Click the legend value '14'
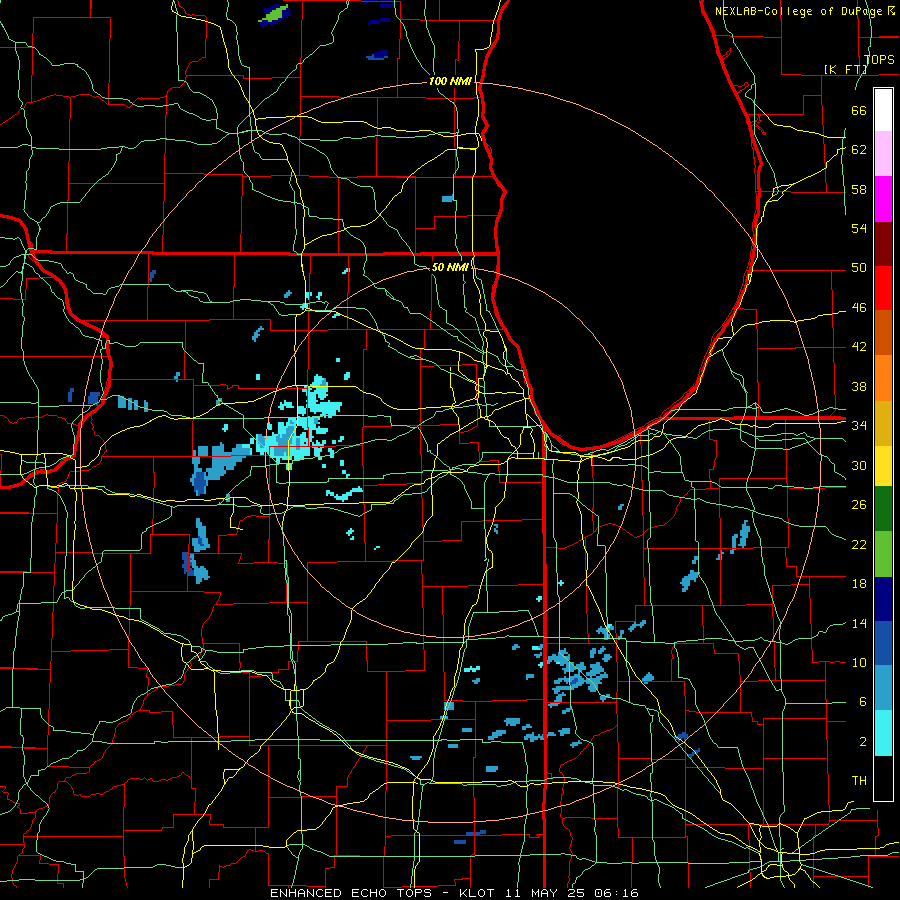Screen dimensions: 900x900 point(859,623)
